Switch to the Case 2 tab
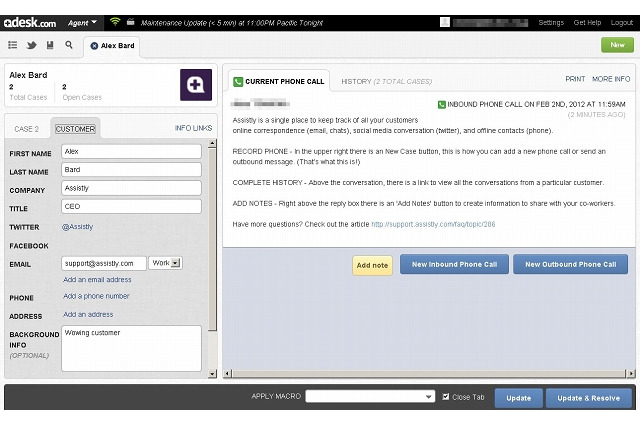 click(27, 129)
